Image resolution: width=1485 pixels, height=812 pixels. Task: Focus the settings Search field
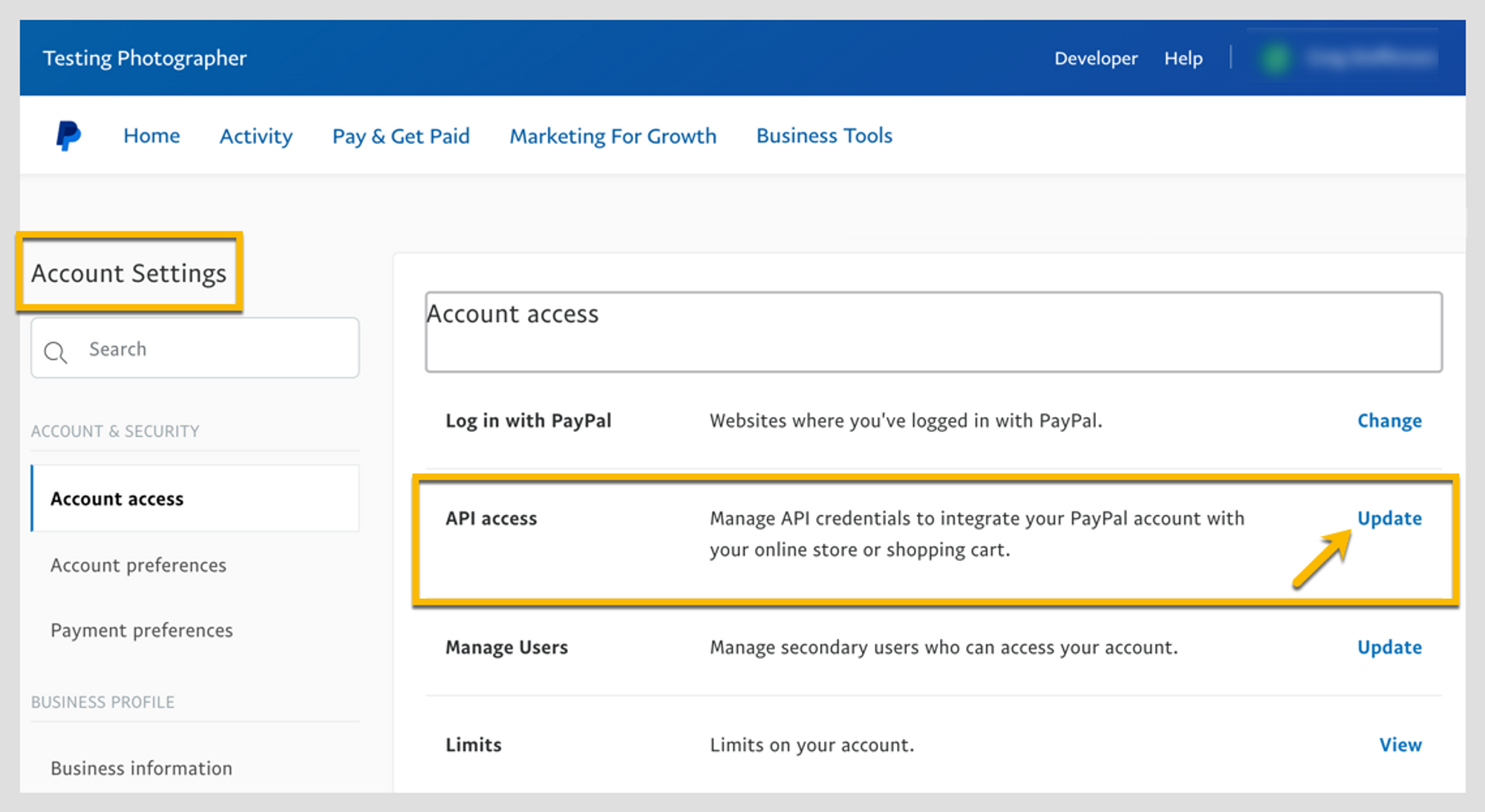click(195, 348)
